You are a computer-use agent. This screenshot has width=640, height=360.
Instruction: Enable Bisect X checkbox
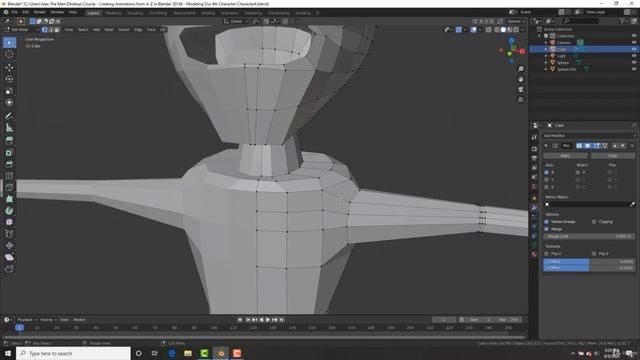point(578,172)
